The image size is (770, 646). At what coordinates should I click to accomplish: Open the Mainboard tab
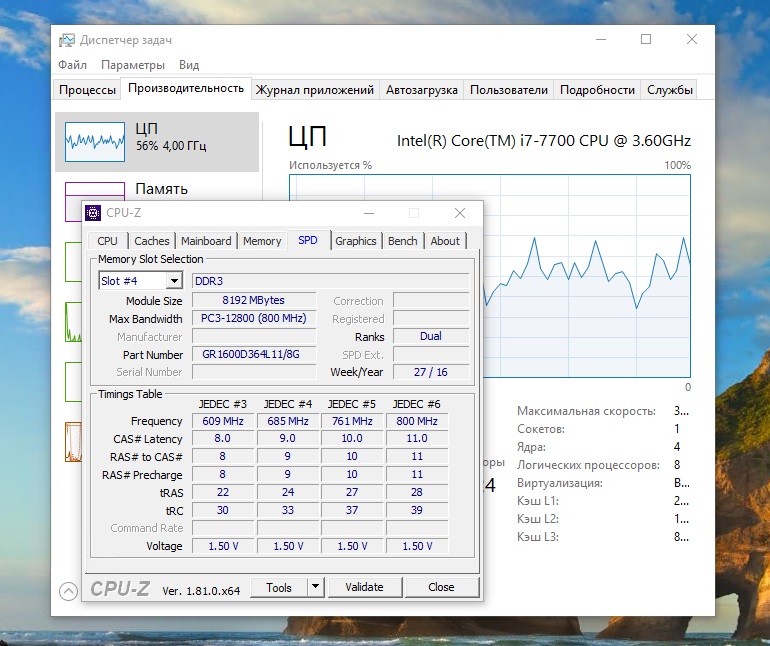(206, 241)
